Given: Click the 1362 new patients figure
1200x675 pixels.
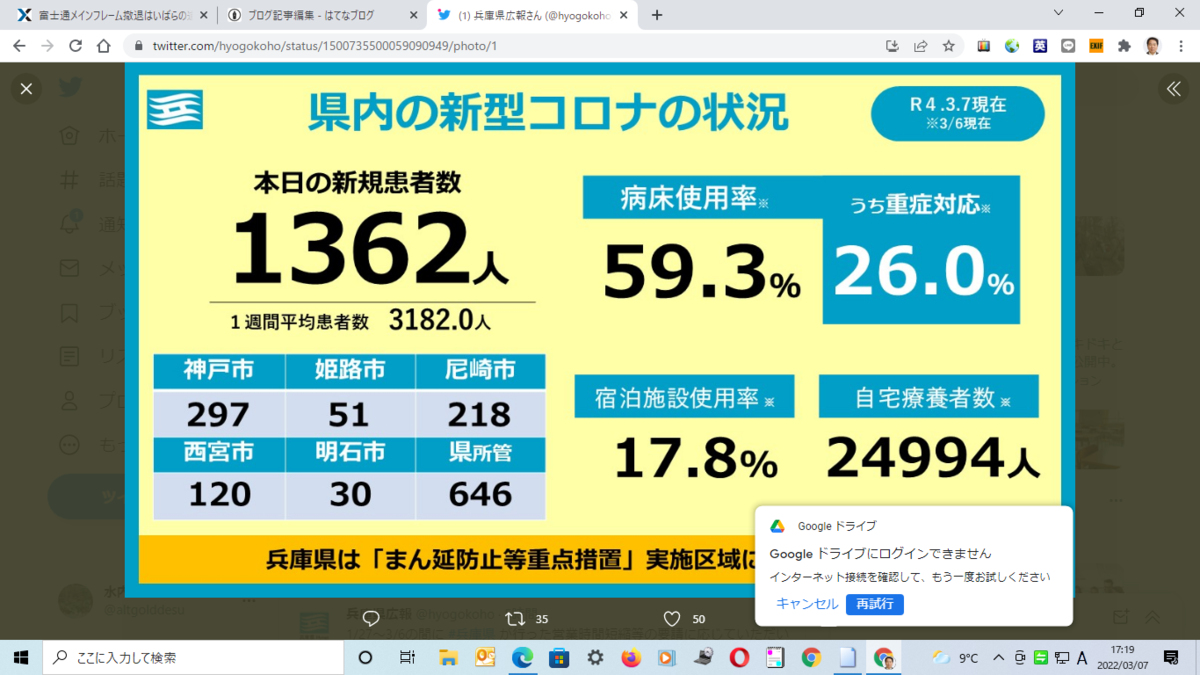Looking at the screenshot, I should [x=350, y=249].
